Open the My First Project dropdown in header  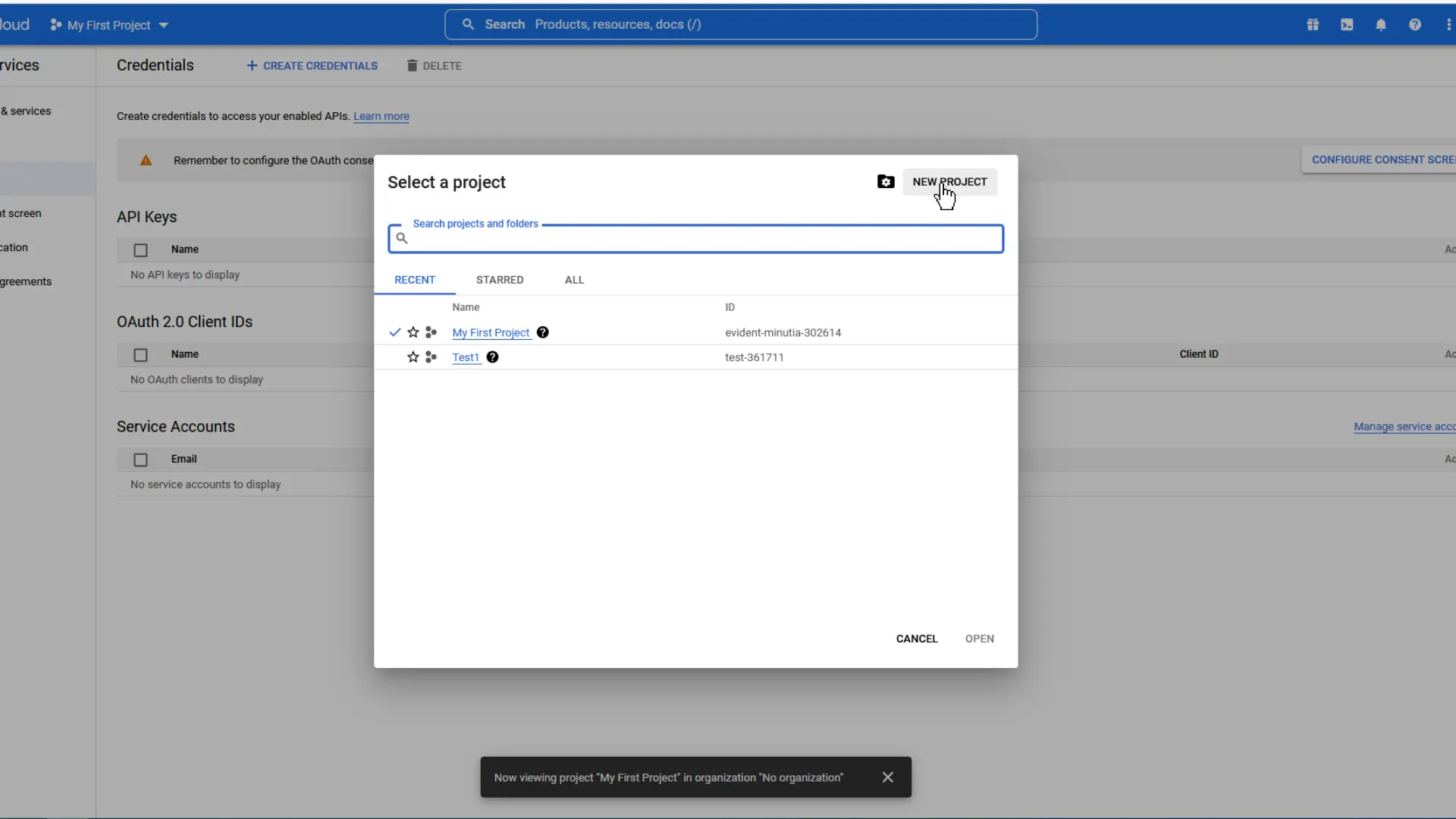[110, 25]
